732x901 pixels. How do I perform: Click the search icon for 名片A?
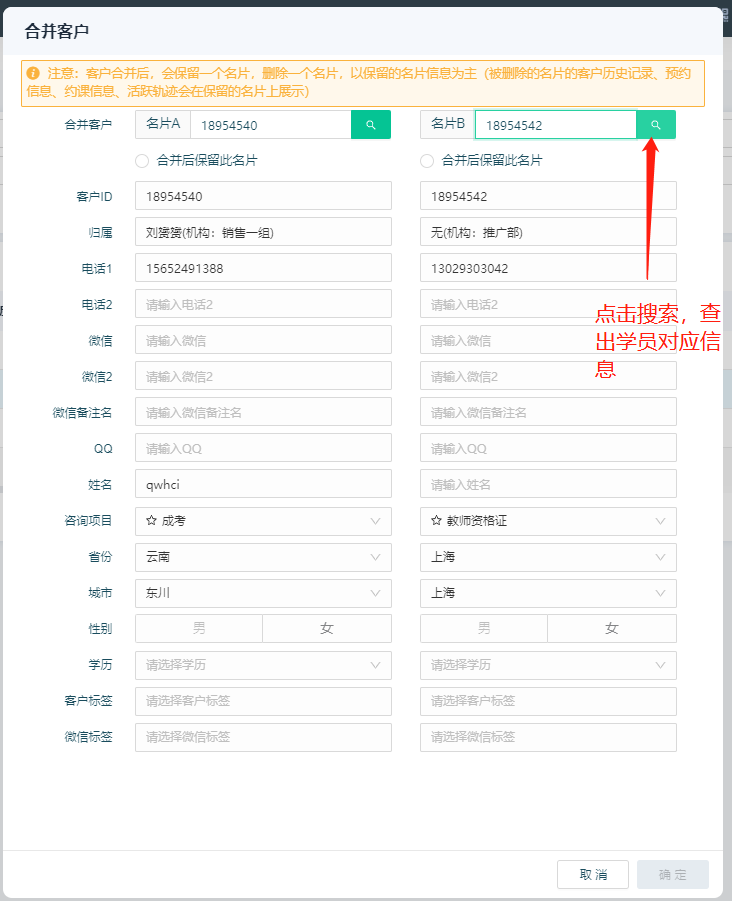370,125
